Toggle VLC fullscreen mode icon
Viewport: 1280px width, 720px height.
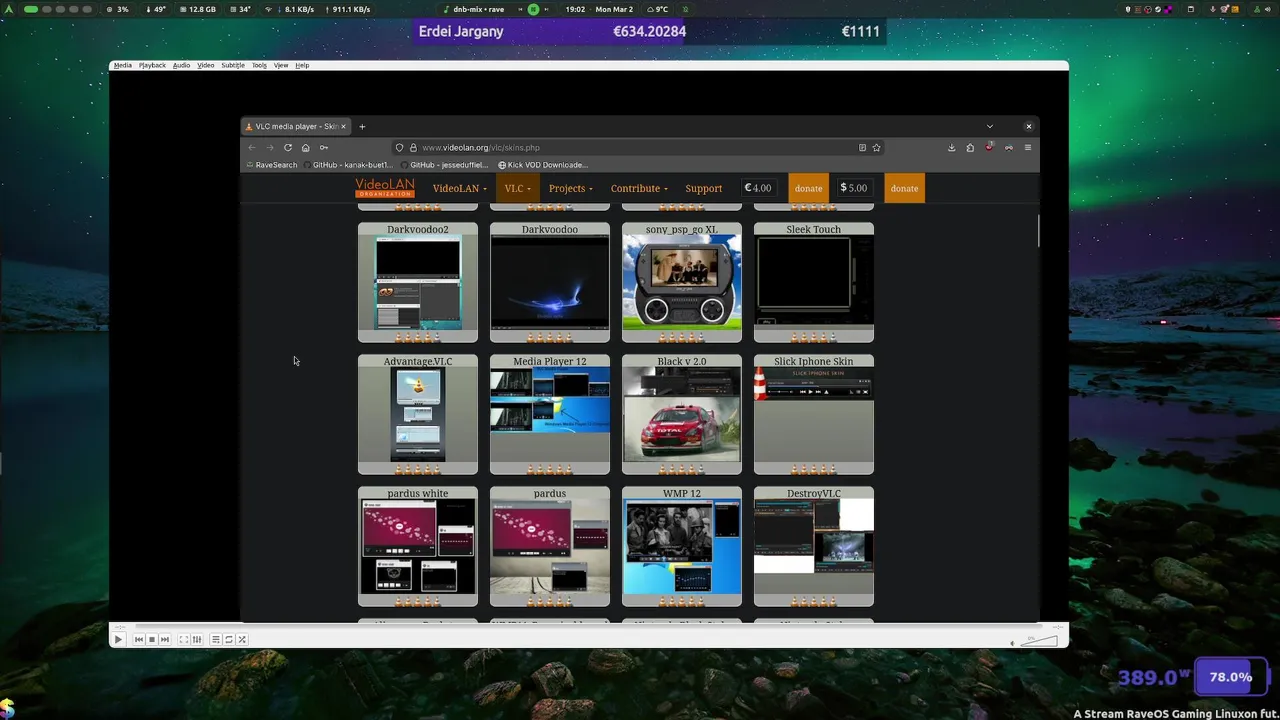[184, 639]
